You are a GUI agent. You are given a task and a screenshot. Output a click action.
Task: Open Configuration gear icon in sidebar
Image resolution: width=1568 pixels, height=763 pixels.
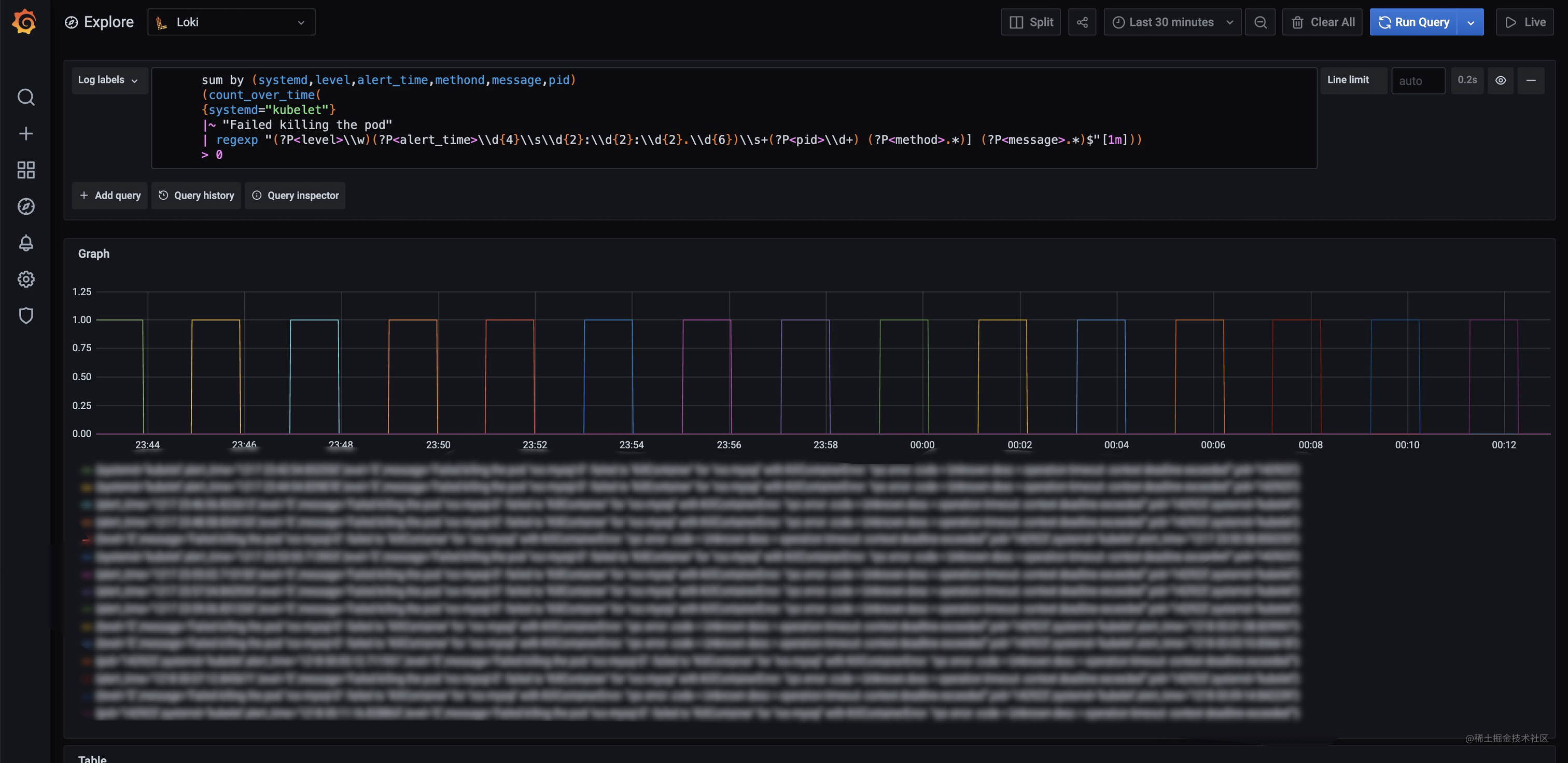[x=25, y=280]
